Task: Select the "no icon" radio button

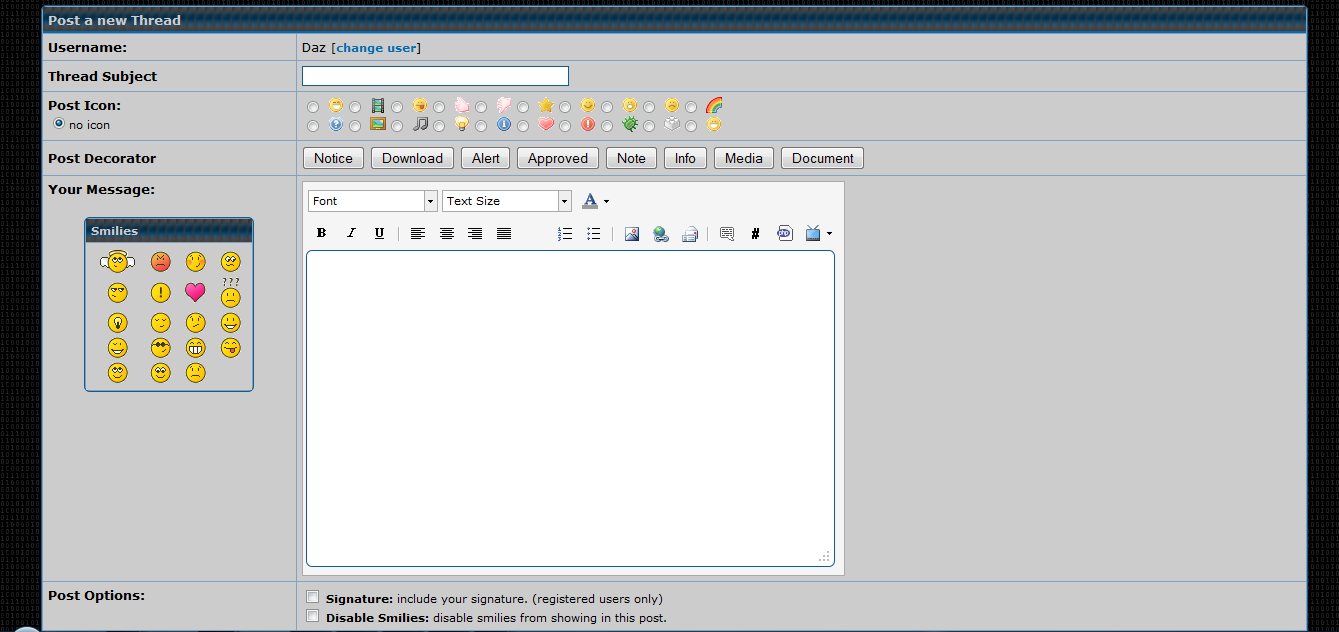Action: point(59,124)
